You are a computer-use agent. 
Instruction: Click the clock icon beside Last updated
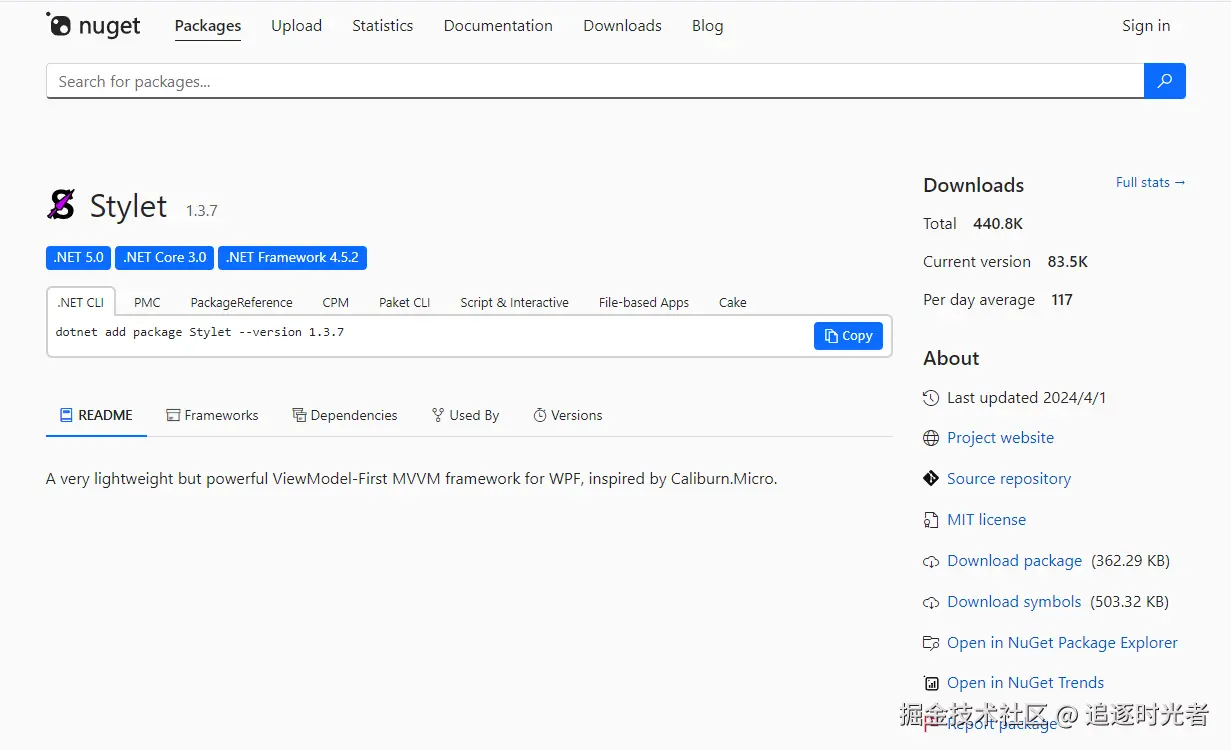coord(931,398)
